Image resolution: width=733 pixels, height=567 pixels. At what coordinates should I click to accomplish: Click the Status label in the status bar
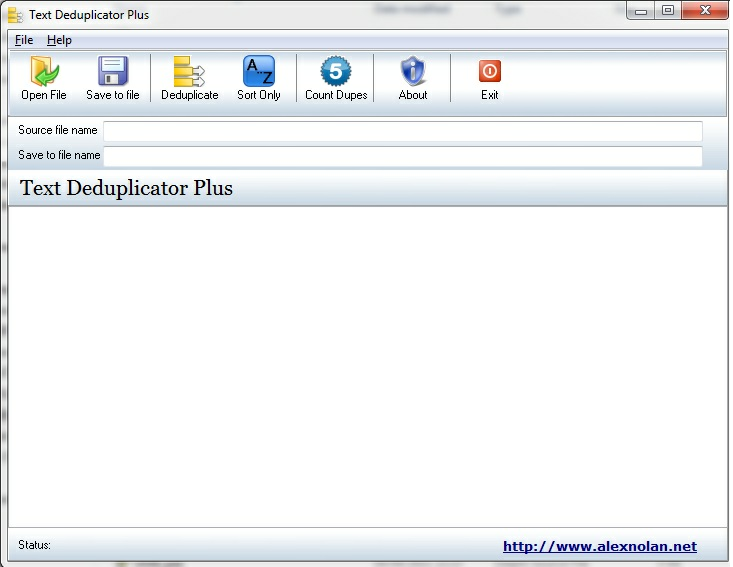pos(35,545)
